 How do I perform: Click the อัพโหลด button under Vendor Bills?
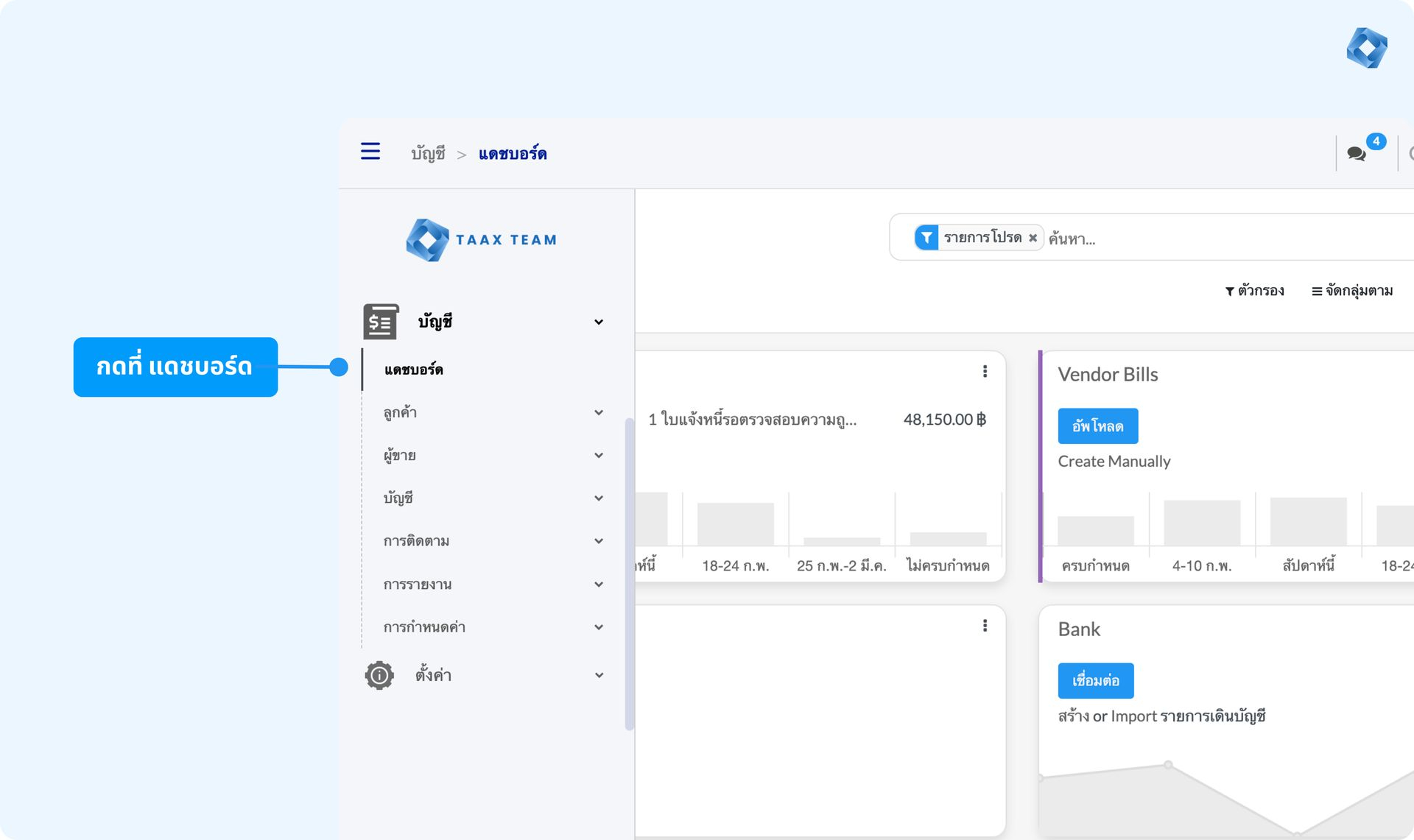coord(1098,426)
